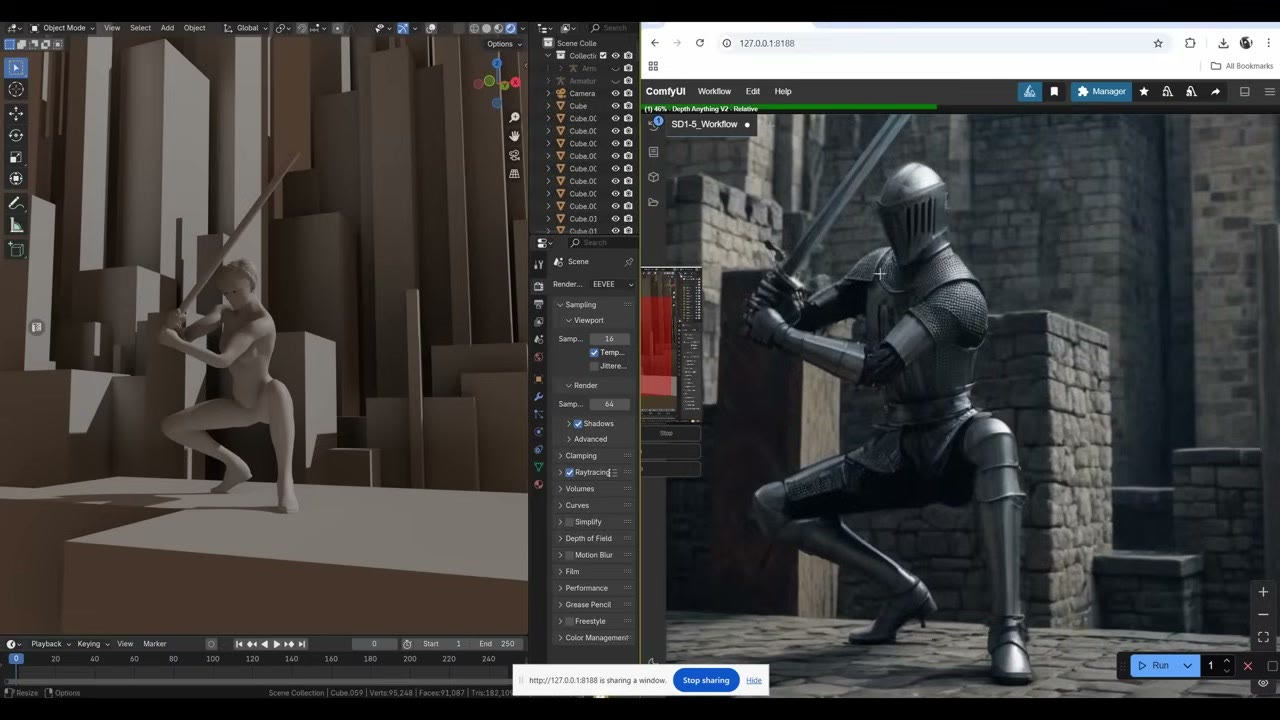Open the EEVEE render engine dropdown
Viewport: 1280px width, 720px height.
[x=612, y=284]
